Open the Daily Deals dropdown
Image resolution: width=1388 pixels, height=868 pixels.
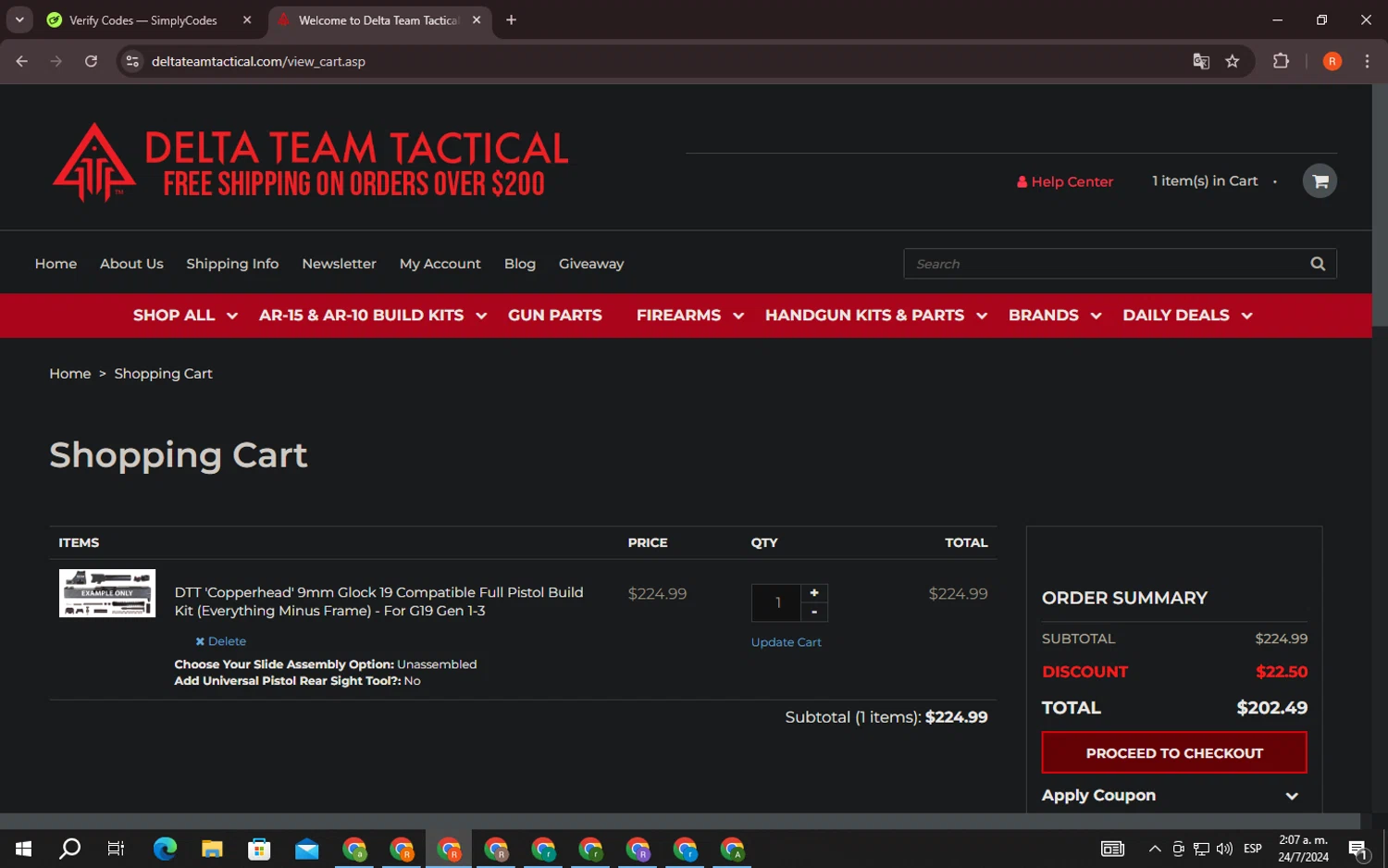tap(1187, 316)
